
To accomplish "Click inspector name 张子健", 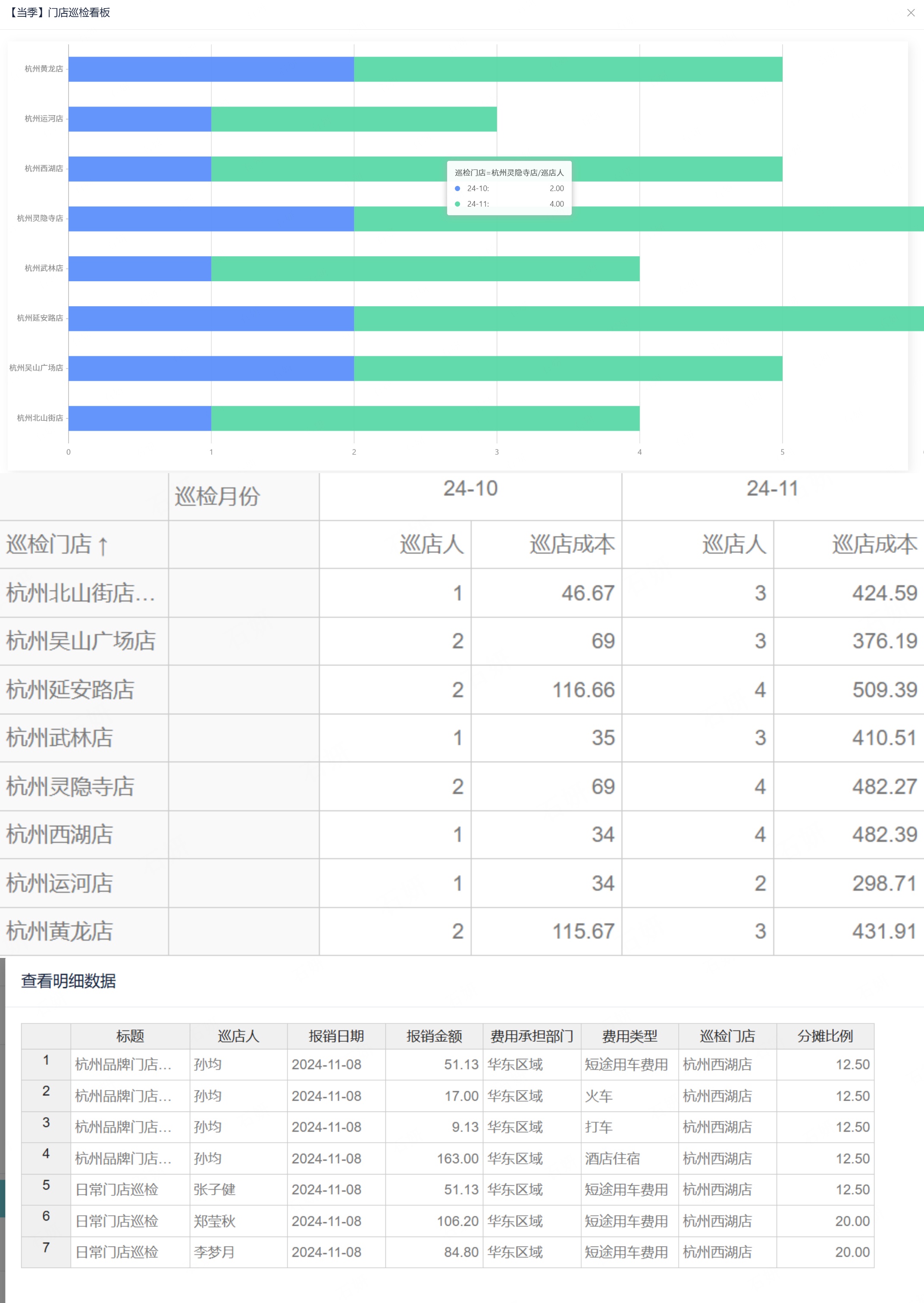I will [214, 1190].
